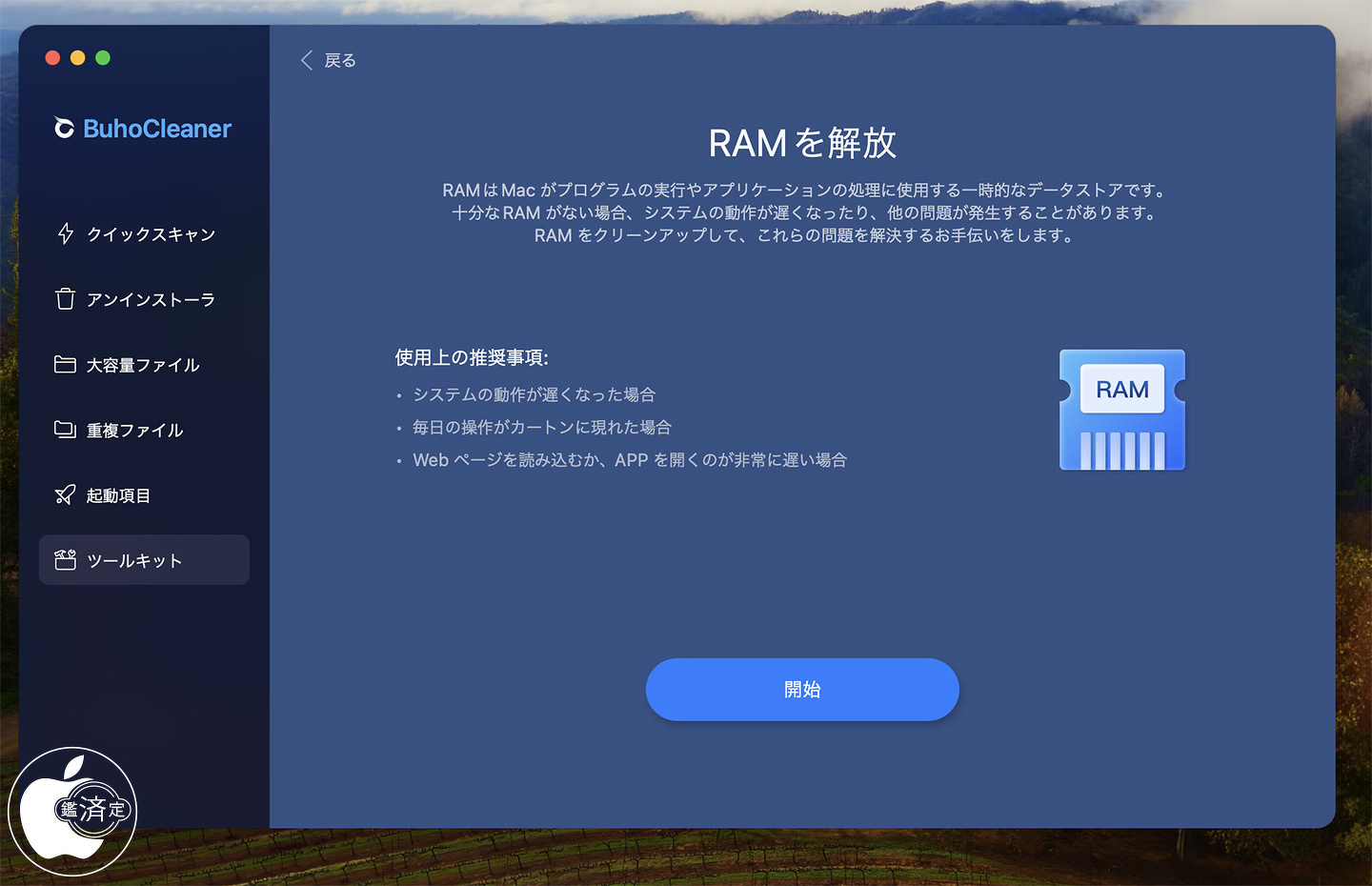Image resolution: width=1372 pixels, height=886 pixels.
Task: Click the Duplicate Files stacked icon
Action: tap(65, 430)
